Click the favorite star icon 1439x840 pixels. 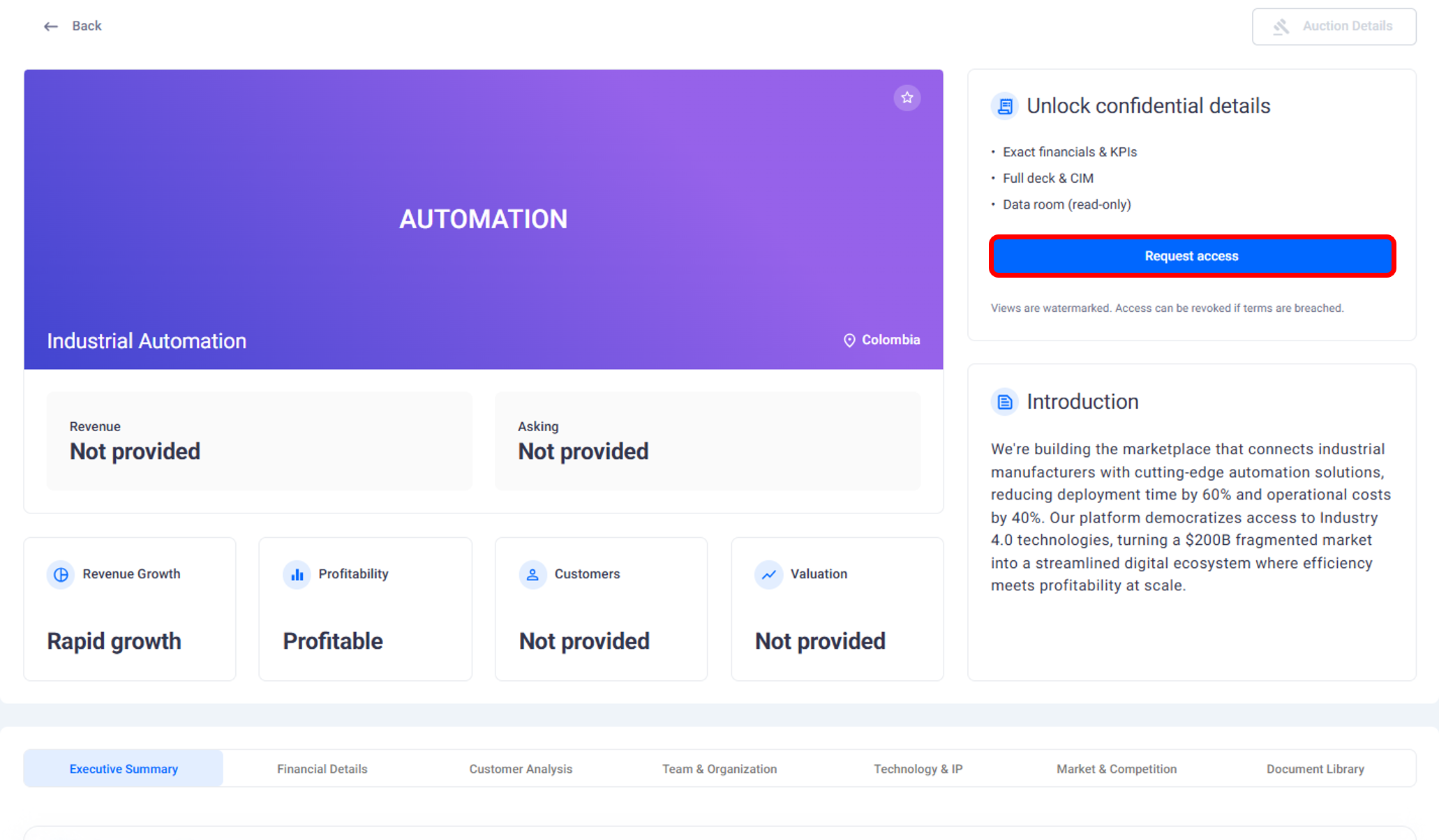click(907, 98)
